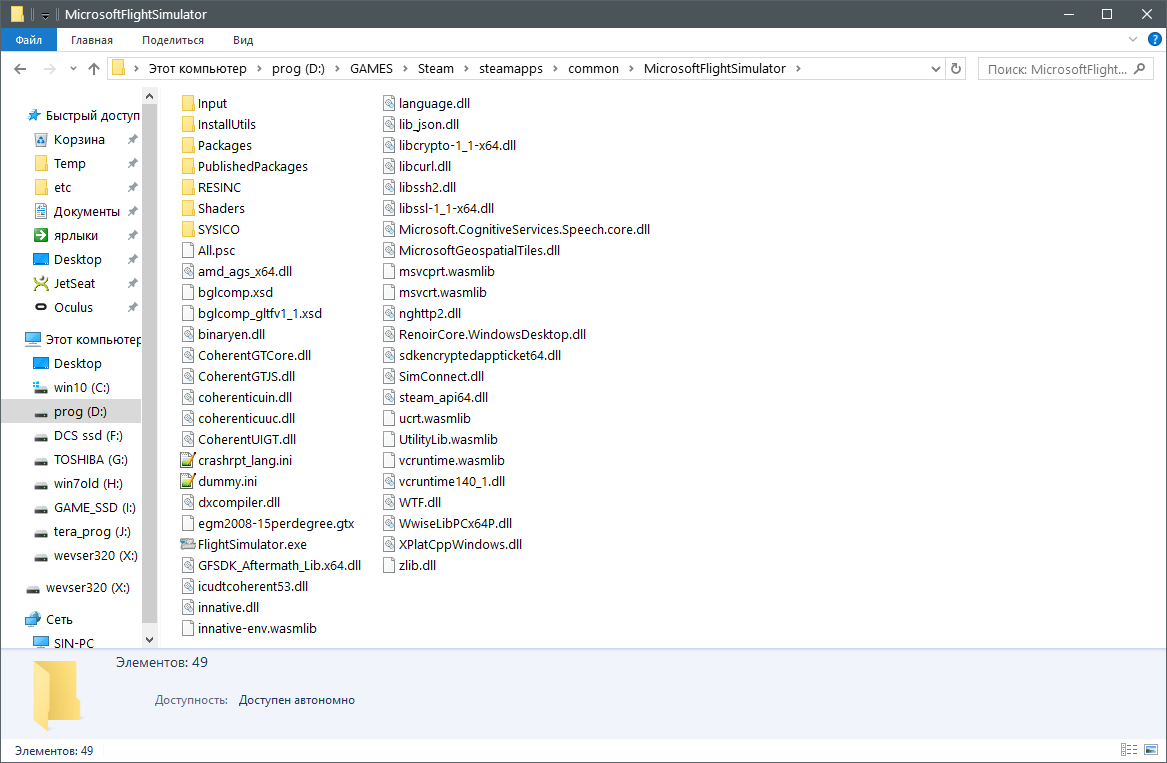Viewport: 1167px width, 763px height.
Task: Select crashrpt_lang.ini file icon
Action: click(188, 460)
